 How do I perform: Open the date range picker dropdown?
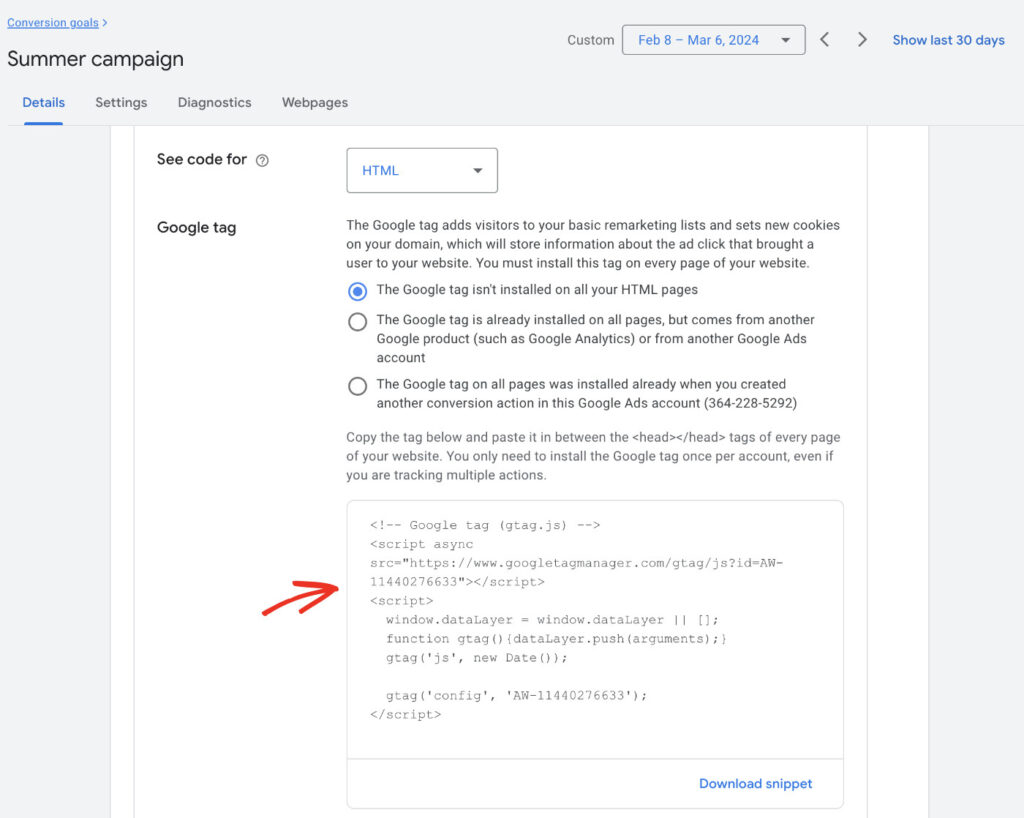pos(713,39)
